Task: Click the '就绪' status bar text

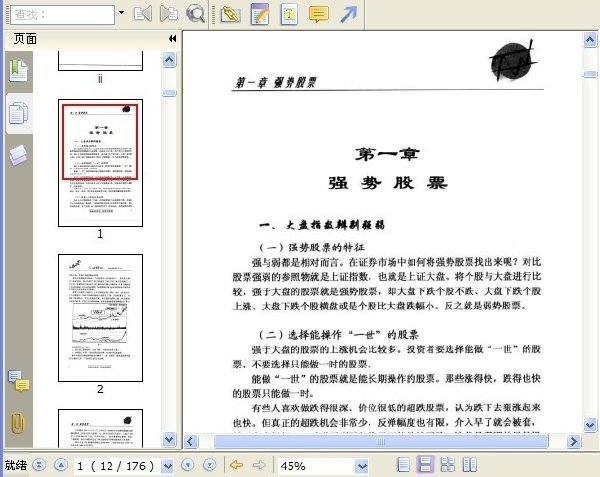Action: [x=16, y=465]
